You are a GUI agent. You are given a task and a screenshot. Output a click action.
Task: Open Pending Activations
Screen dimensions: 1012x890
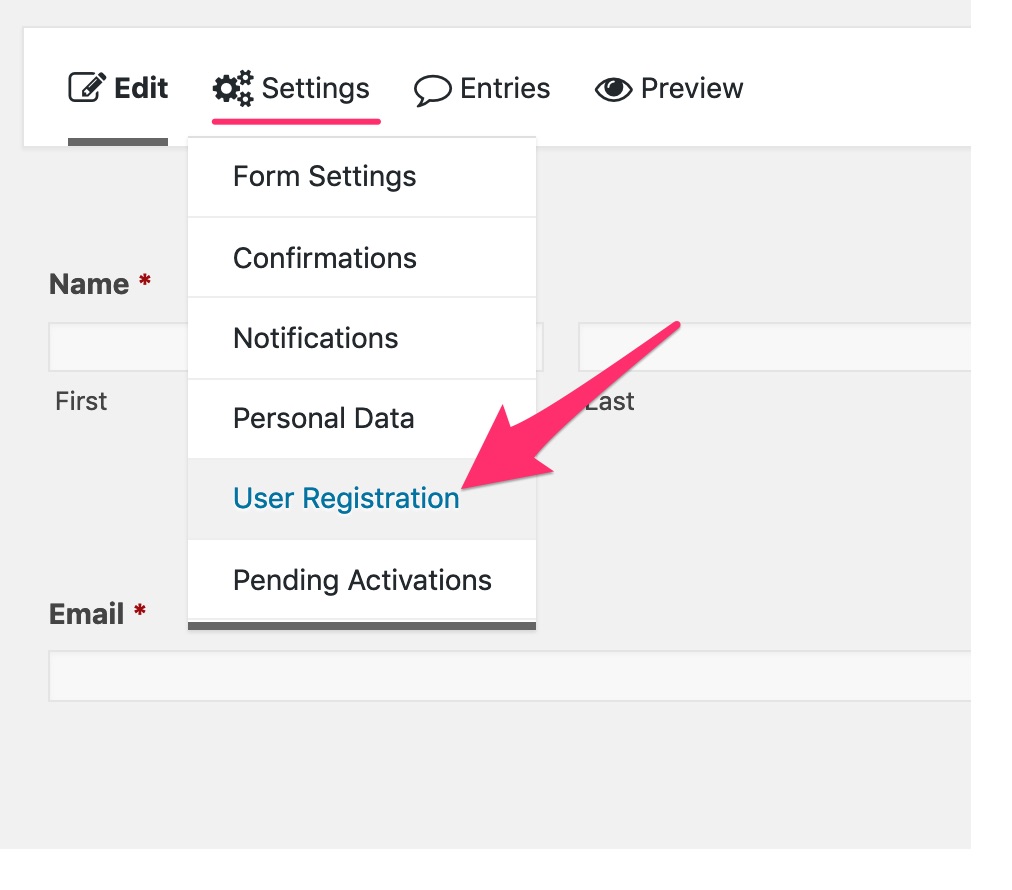click(362, 580)
